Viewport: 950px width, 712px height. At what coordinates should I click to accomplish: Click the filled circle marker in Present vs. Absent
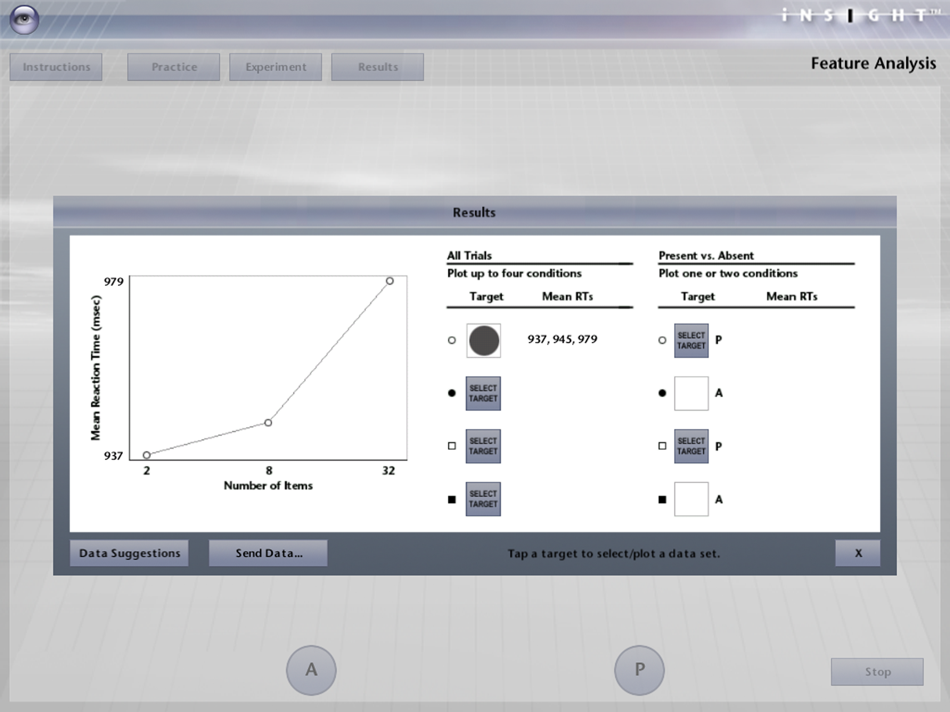tap(662, 393)
